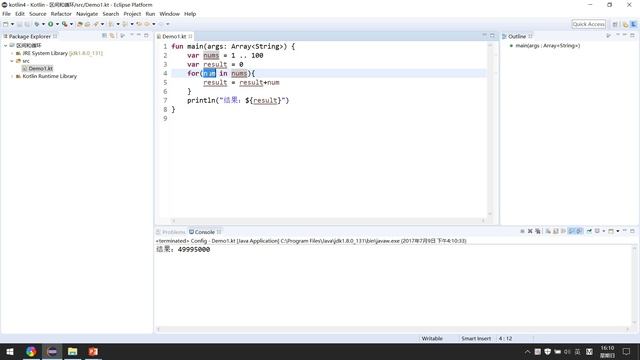
Task: Maximize the Console panel
Action: click(632, 231)
